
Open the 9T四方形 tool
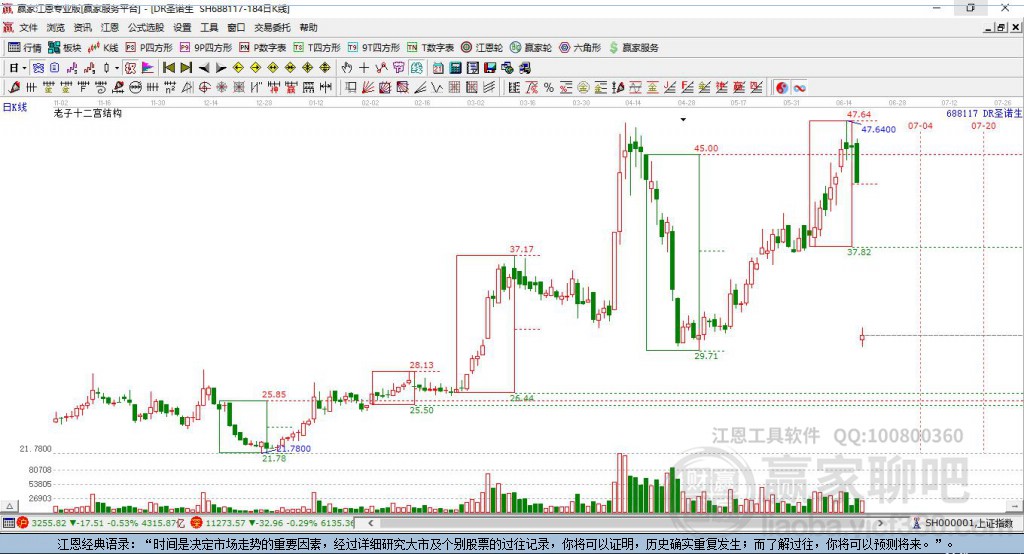(x=374, y=48)
